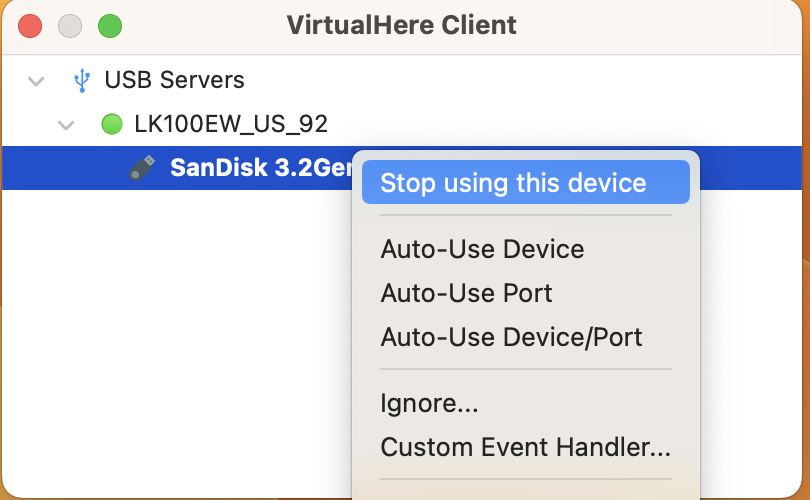This screenshot has height=500, width=810.
Task: Choose Ignore... in the context menu
Action: pyautogui.click(x=429, y=404)
